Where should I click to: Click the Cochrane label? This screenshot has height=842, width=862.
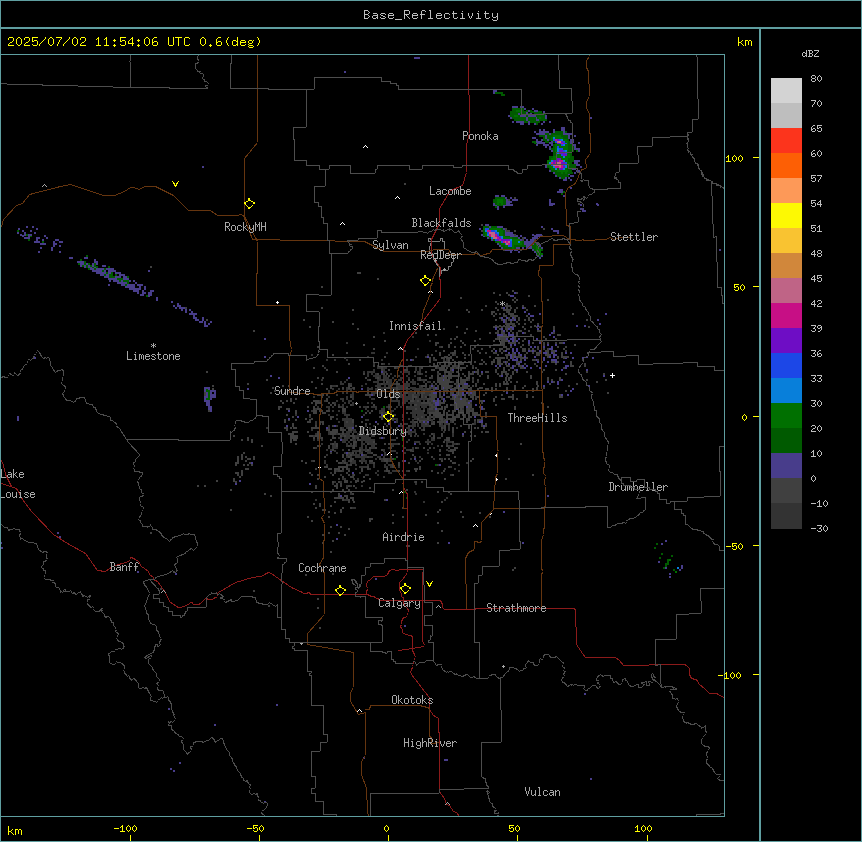(322, 568)
